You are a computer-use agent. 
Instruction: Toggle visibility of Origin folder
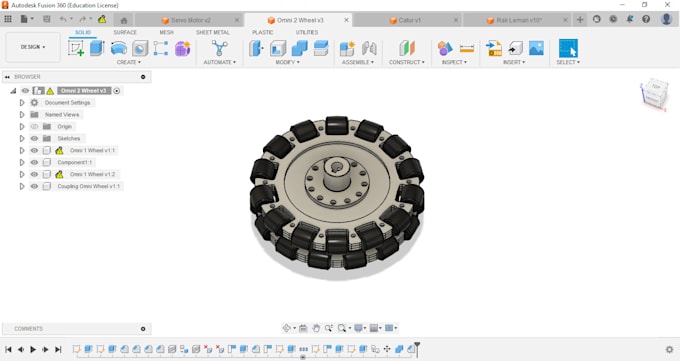tap(34, 127)
